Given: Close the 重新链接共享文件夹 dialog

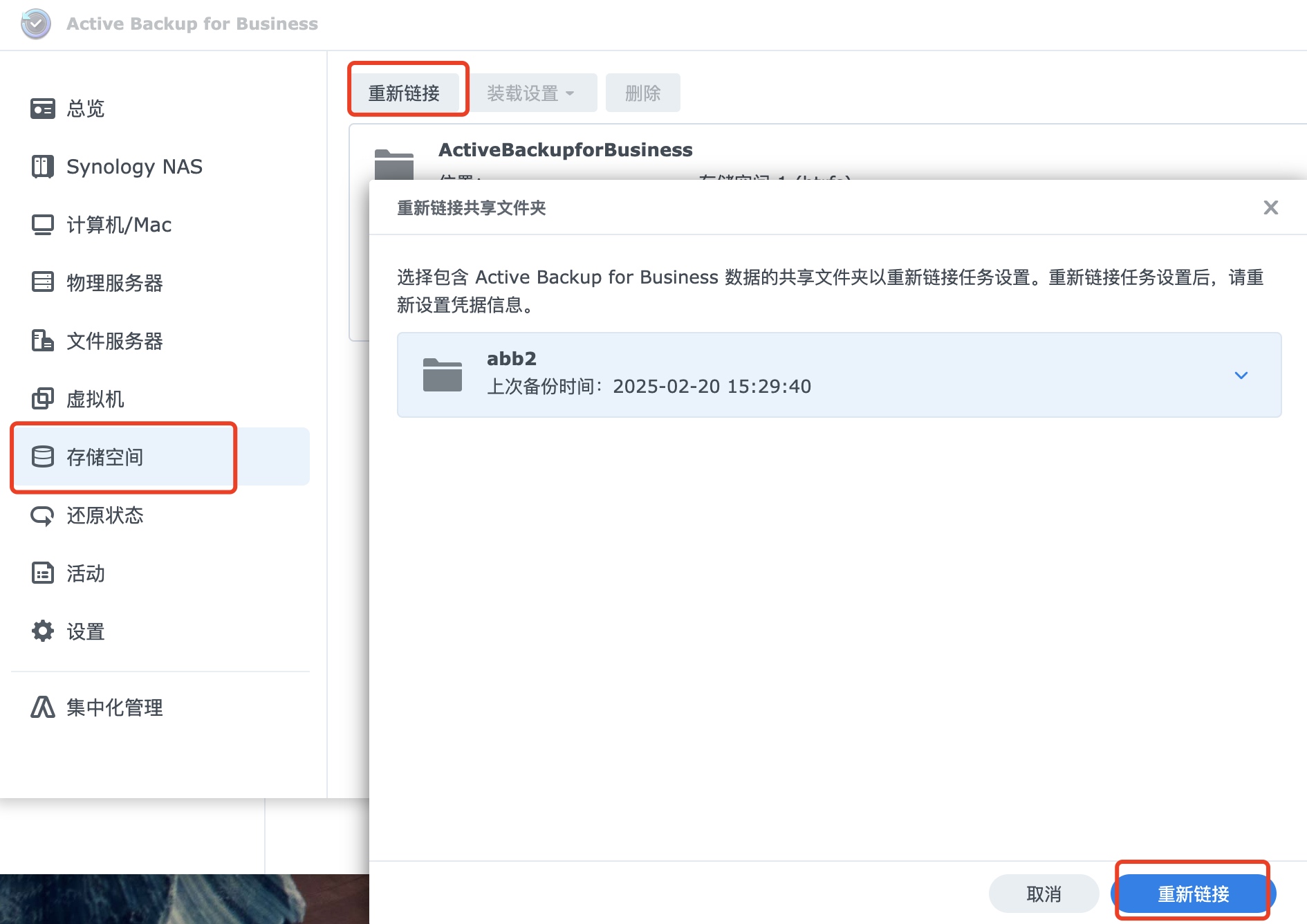Looking at the screenshot, I should 1270,207.
